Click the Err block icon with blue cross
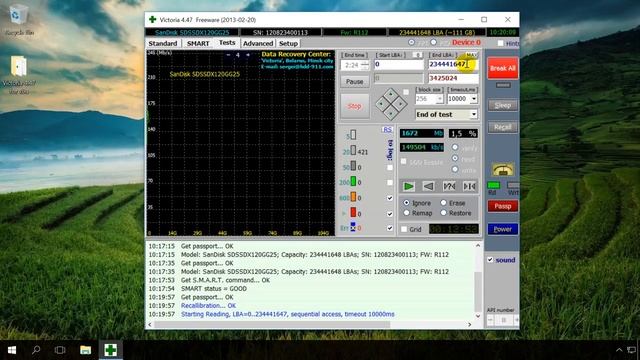The width and height of the screenshot is (640, 360). (x=353, y=227)
